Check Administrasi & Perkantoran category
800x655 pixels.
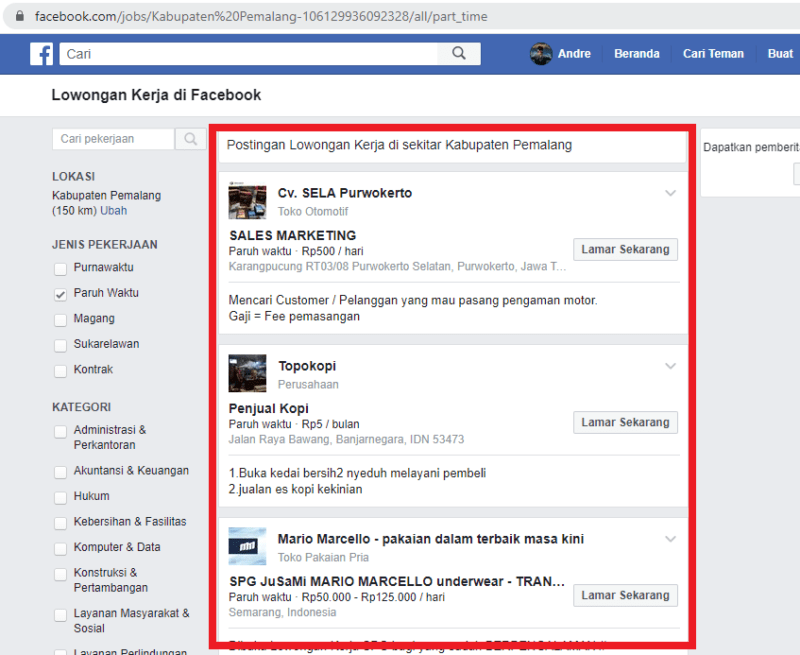pyautogui.click(x=60, y=432)
